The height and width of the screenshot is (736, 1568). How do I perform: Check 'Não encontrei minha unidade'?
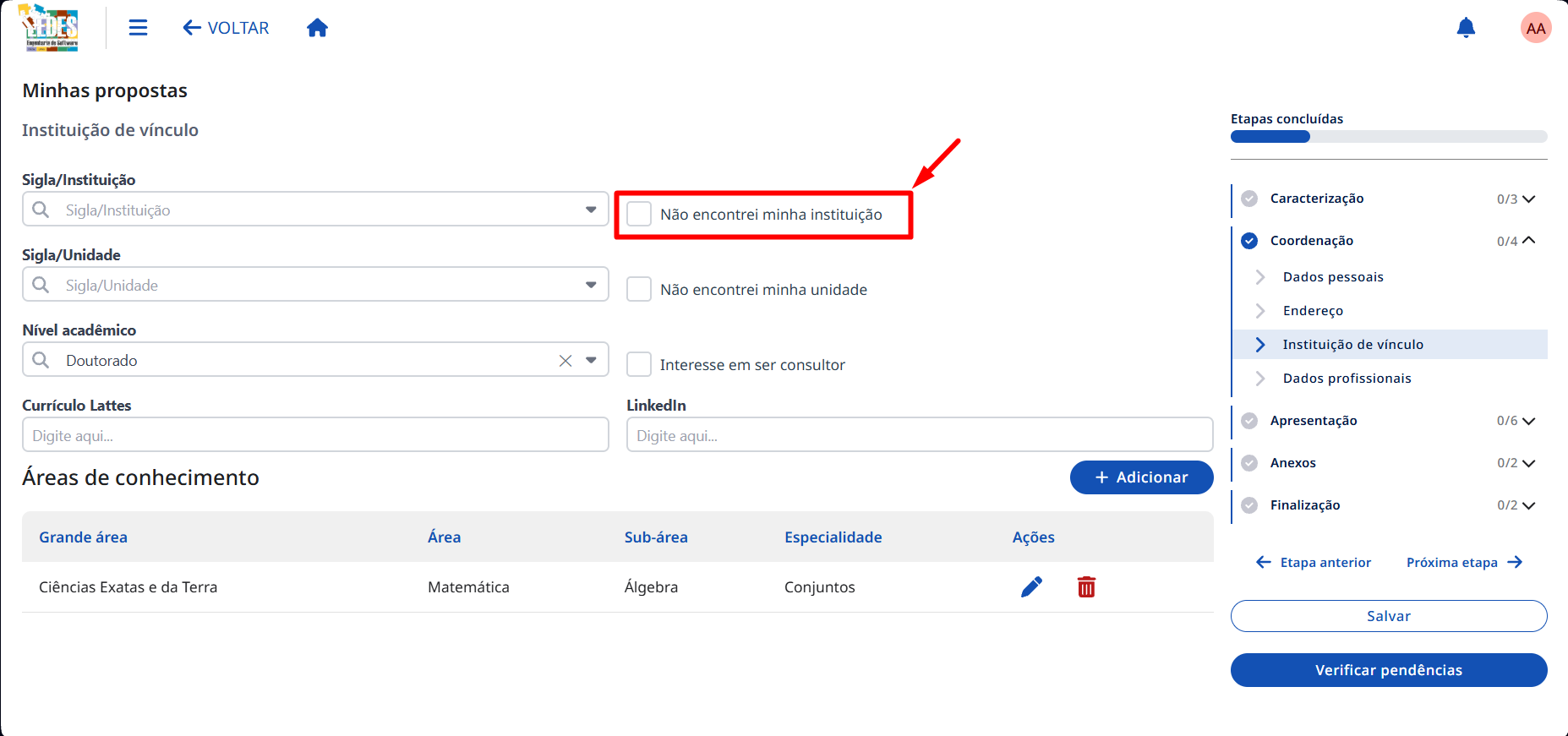coord(639,289)
